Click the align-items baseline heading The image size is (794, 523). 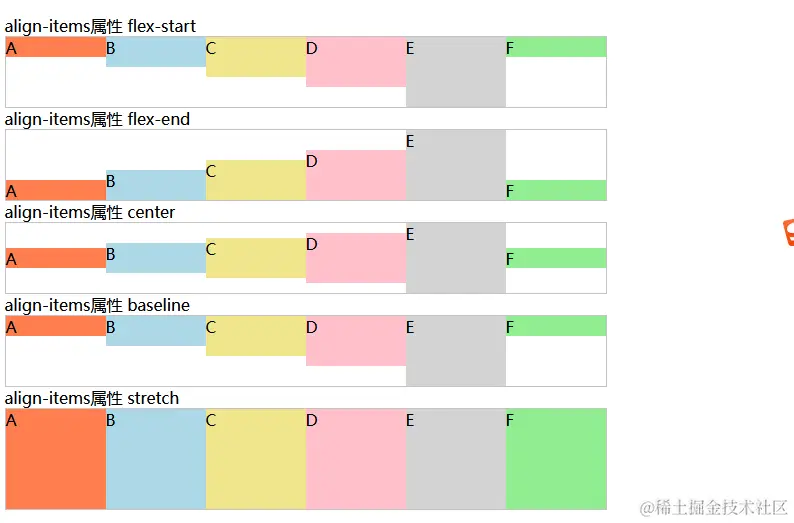97,305
